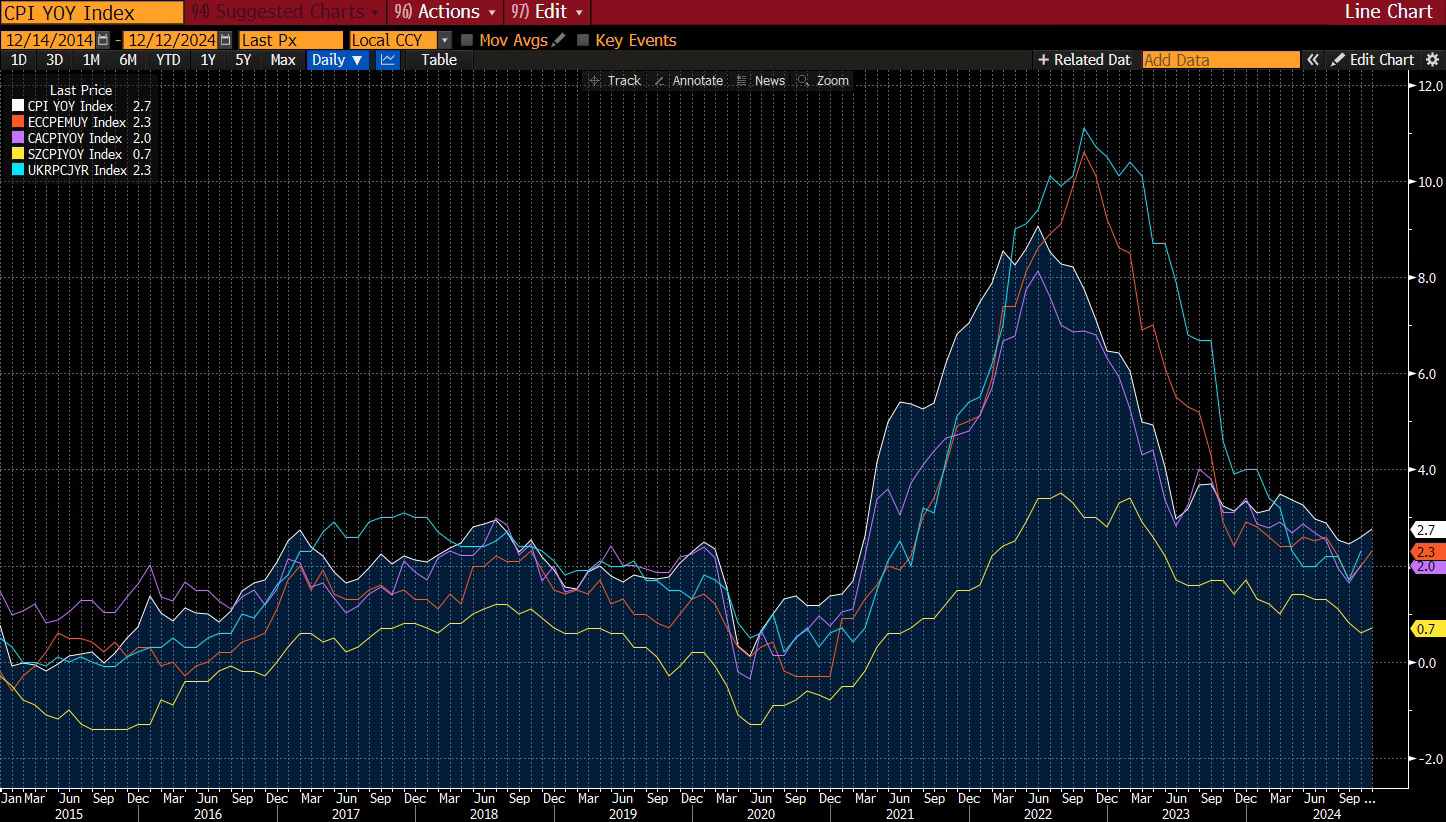
Task: Select the YTD time range
Action: point(168,60)
